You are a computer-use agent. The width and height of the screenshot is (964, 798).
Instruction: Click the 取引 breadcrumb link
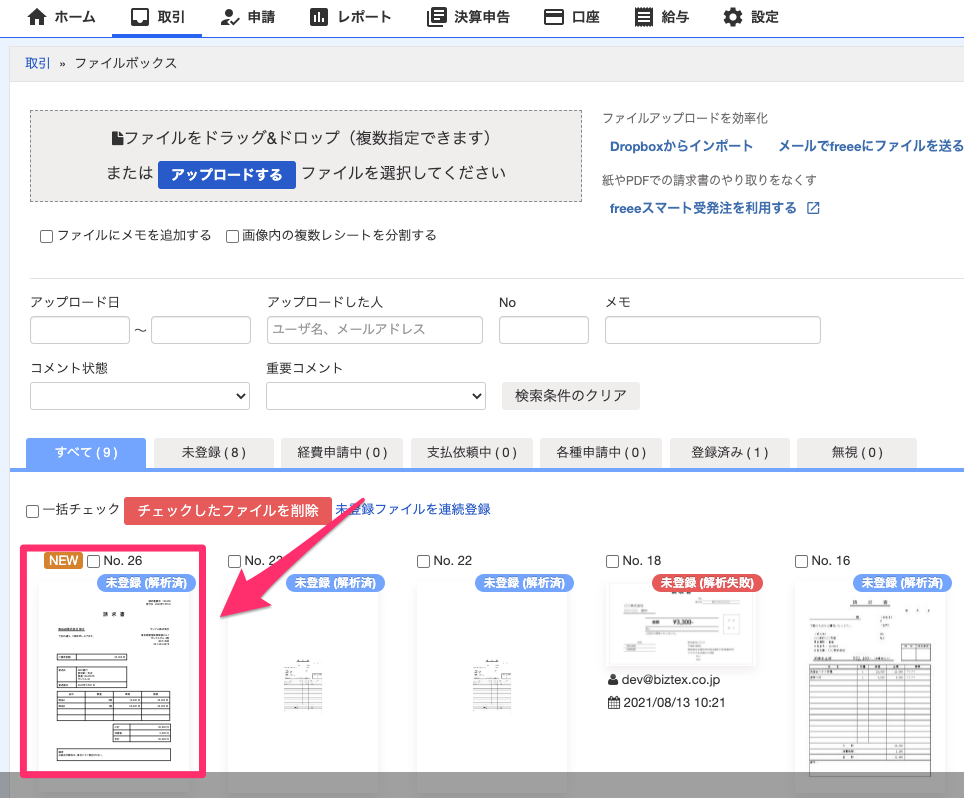(x=37, y=63)
